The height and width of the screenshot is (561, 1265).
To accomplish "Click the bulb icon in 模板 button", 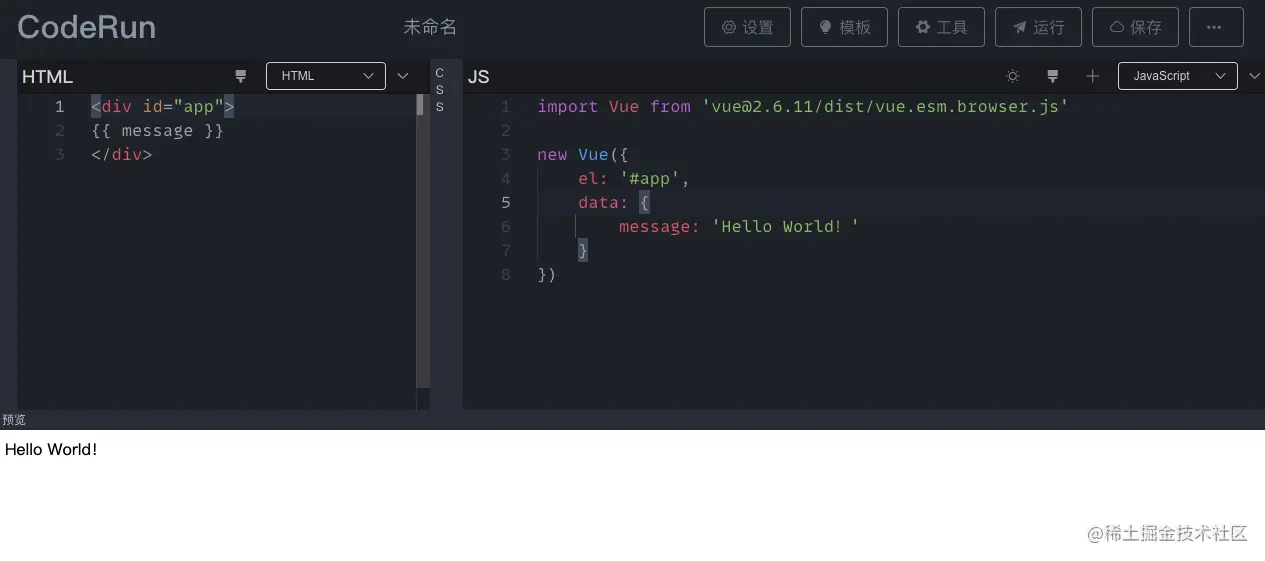I will pos(826,27).
